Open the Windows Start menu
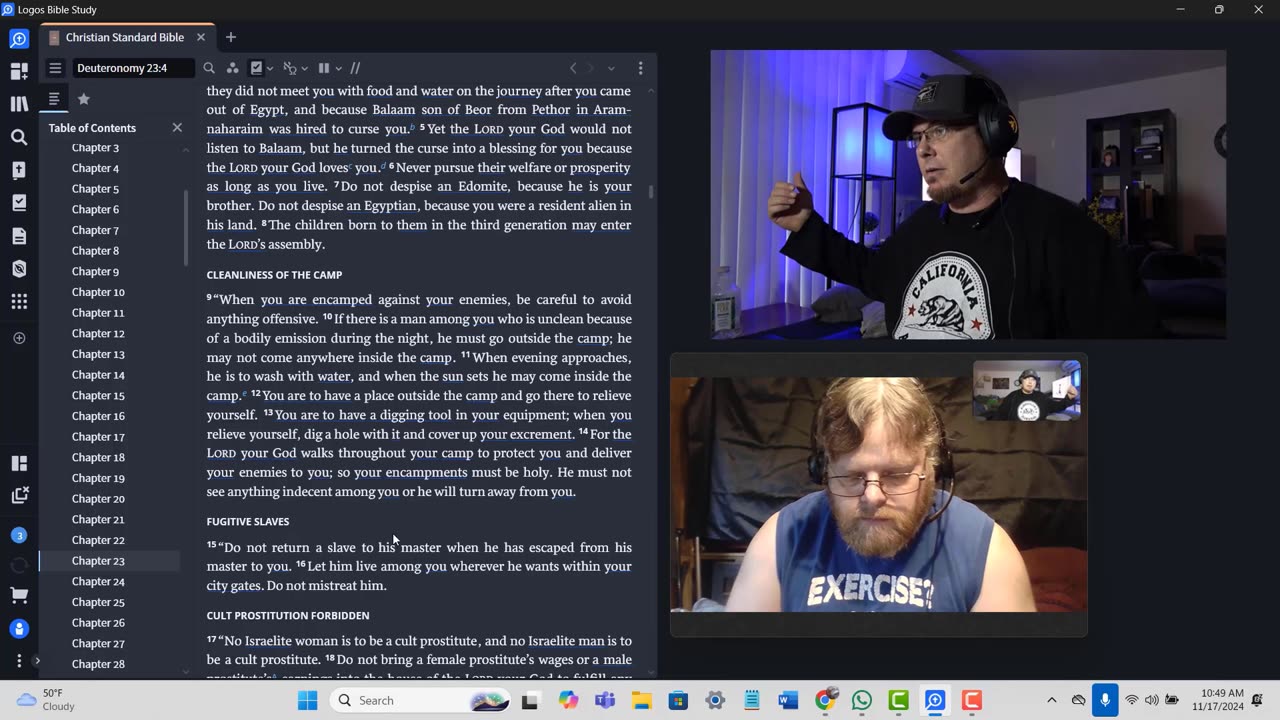The image size is (1280, 720). [x=307, y=700]
